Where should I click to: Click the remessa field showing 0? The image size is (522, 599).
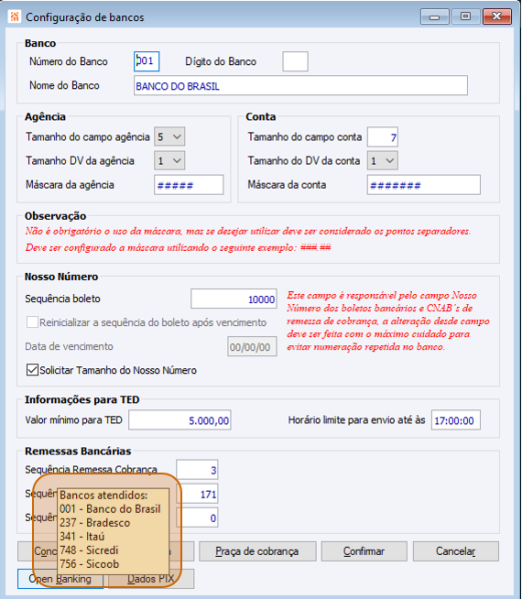pyautogui.click(x=197, y=518)
